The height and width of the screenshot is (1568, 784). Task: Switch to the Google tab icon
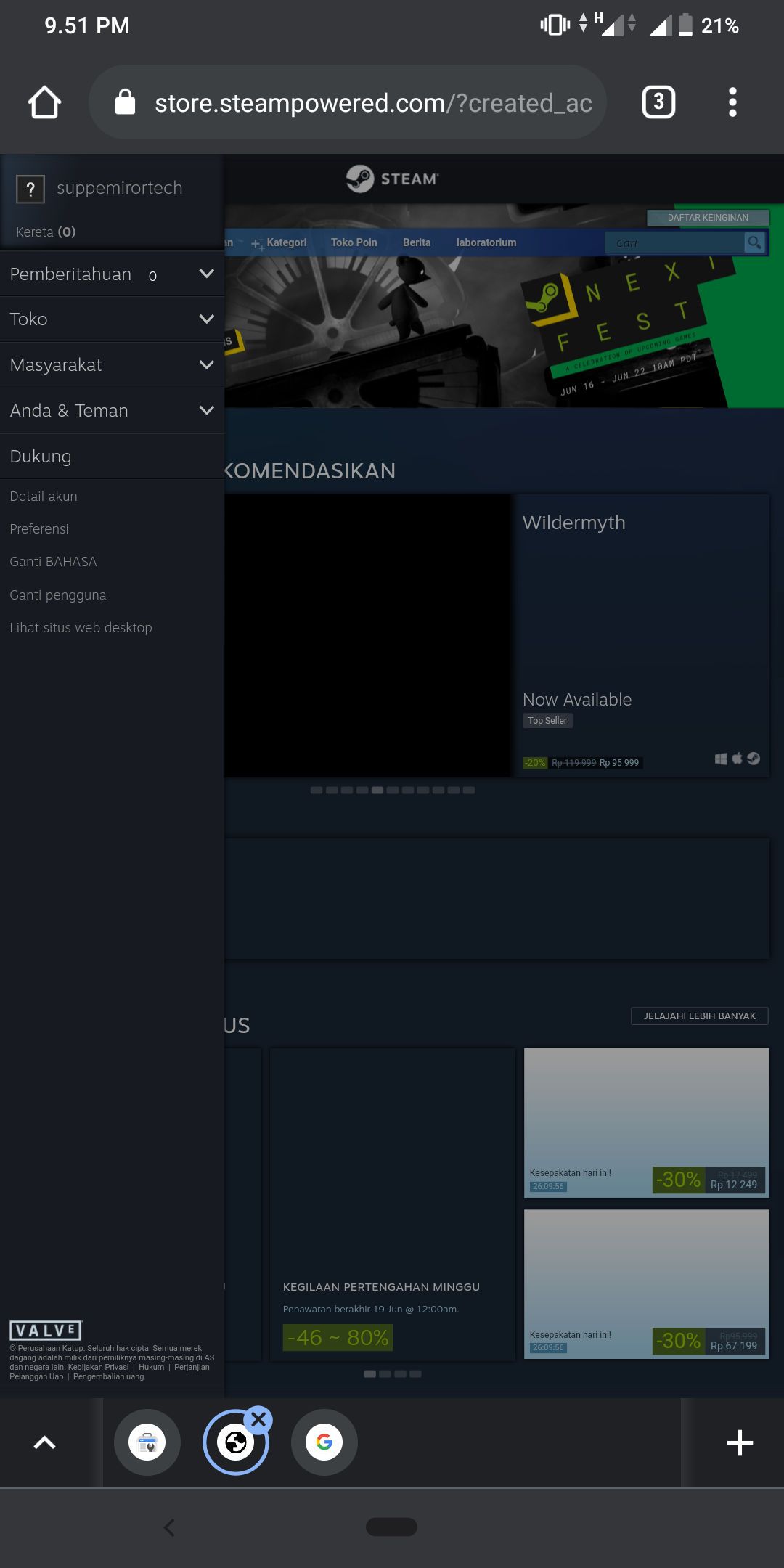(x=324, y=1442)
